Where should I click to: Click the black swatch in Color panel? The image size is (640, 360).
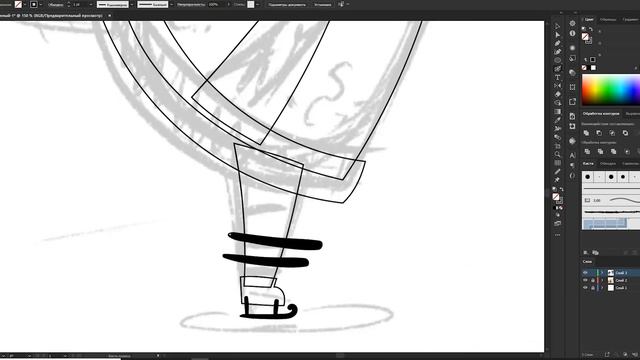coord(589,68)
